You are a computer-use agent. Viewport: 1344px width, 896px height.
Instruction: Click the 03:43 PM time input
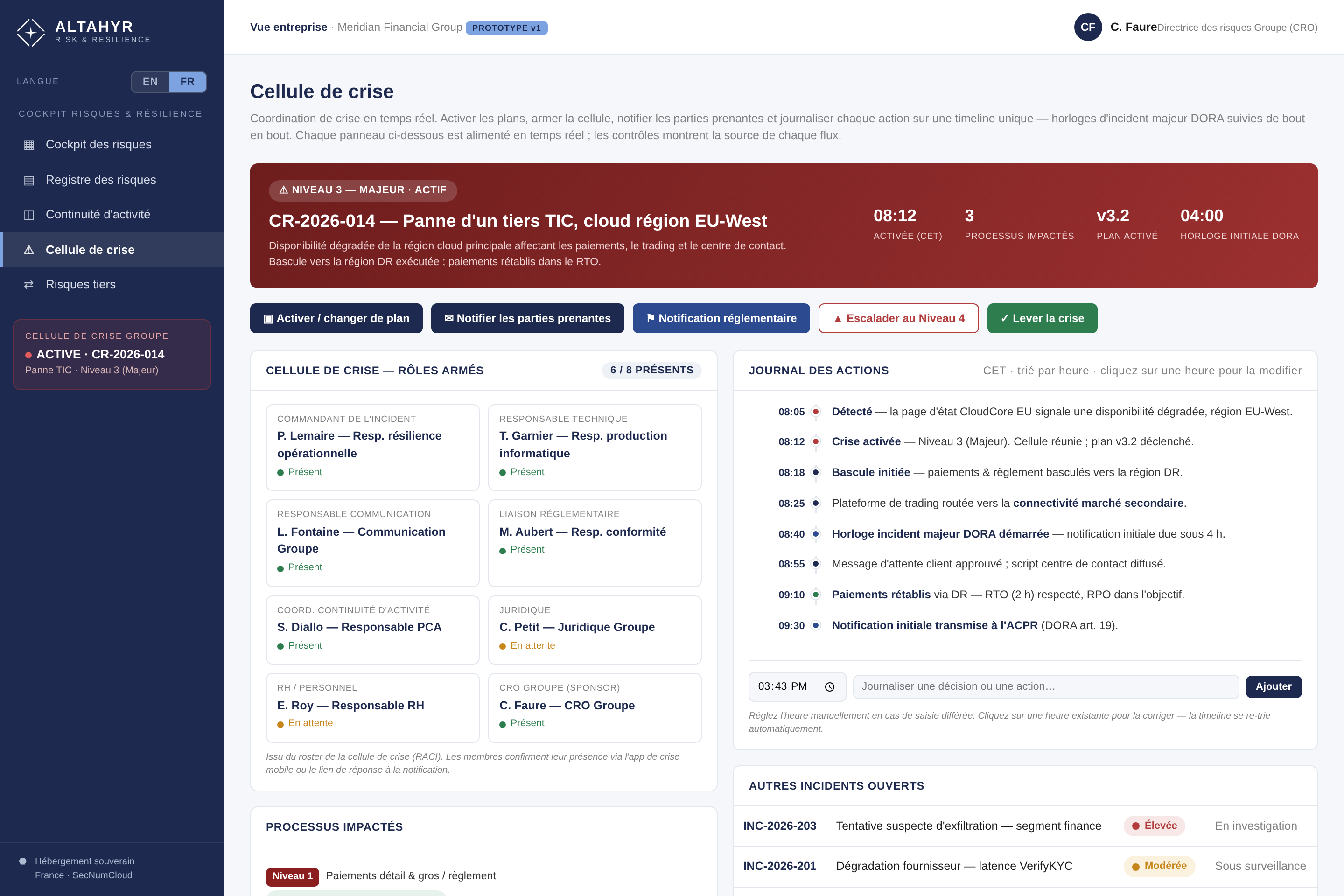(x=797, y=687)
